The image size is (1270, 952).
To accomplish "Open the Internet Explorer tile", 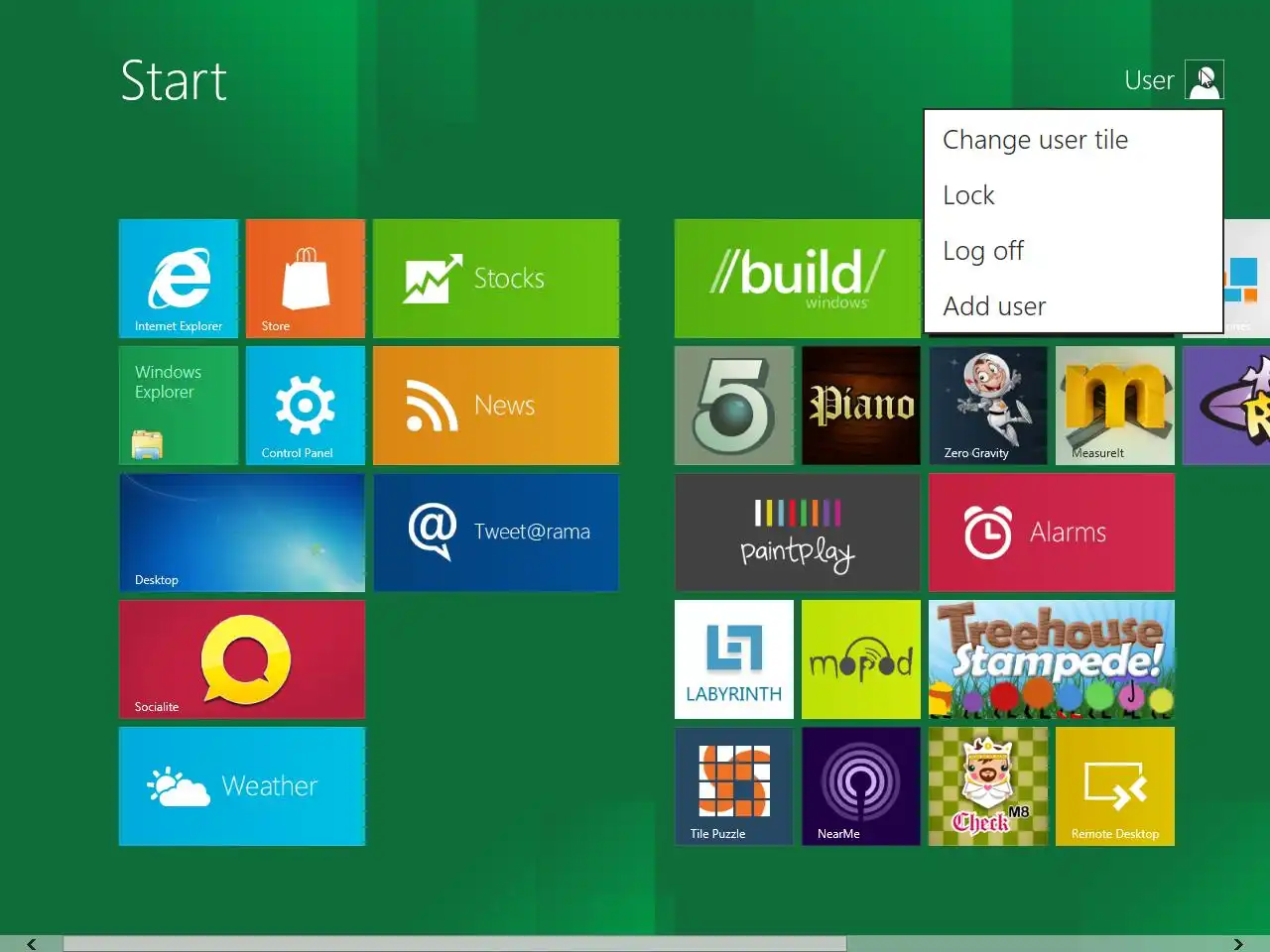I will (179, 279).
